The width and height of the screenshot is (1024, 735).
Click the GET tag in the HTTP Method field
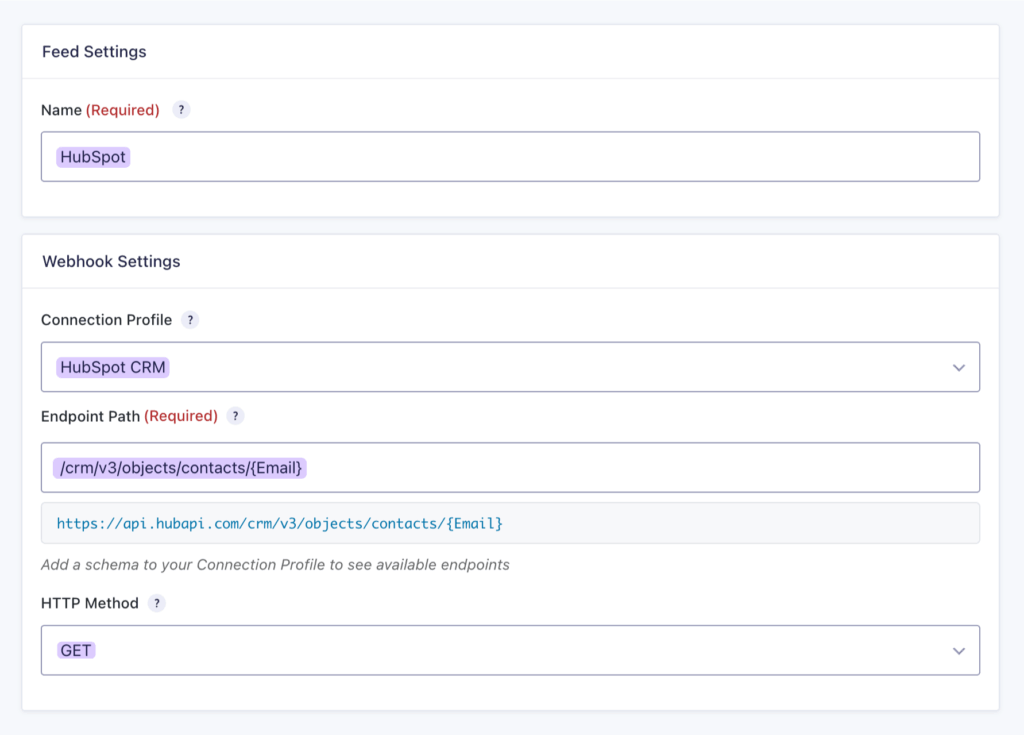click(x=78, y=650)
